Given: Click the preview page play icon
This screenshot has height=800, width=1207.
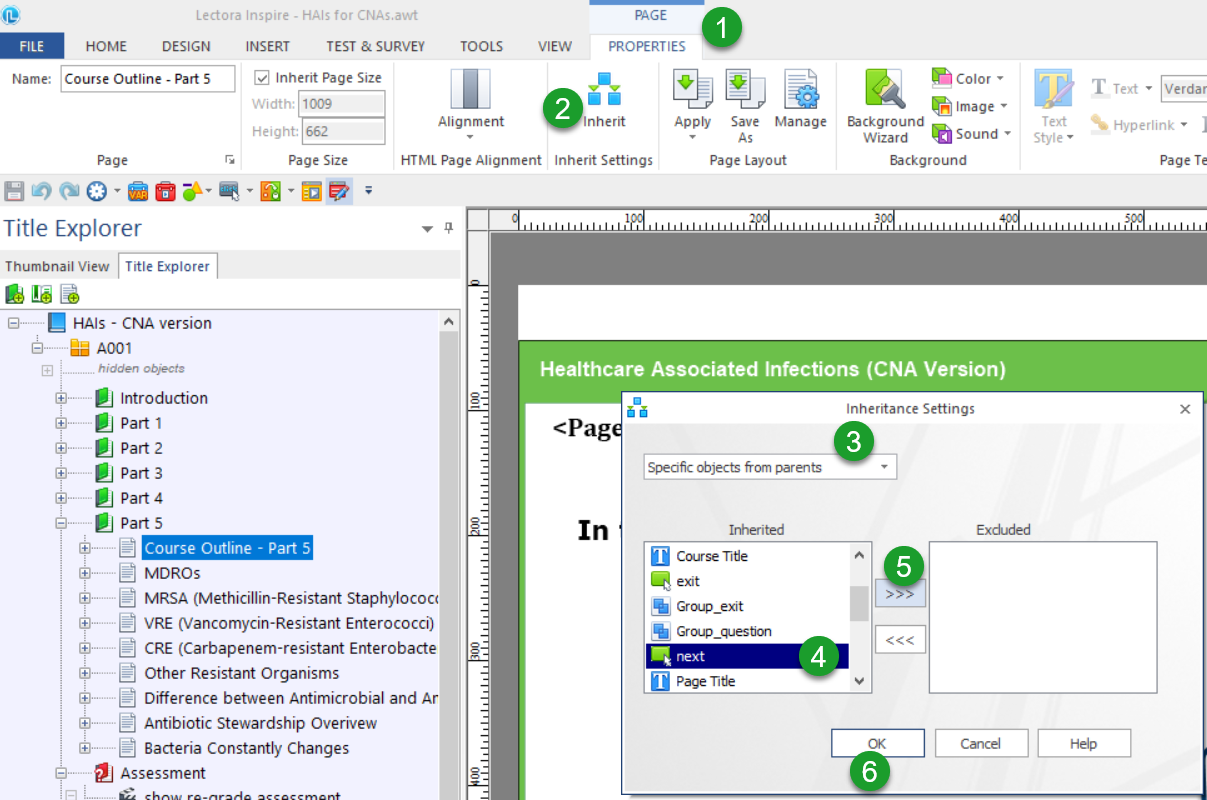Looking at the screenshot, I should [311, 190].
